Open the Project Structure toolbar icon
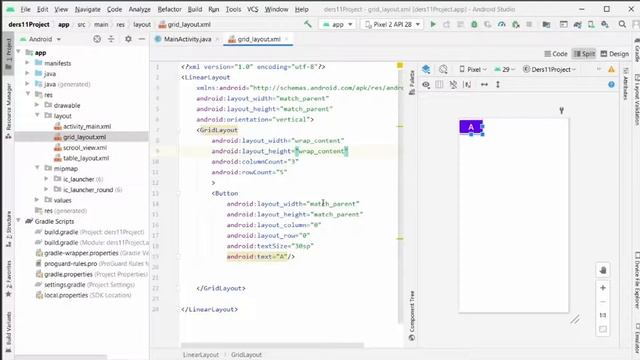The height and width of the screenshot is (360, 640). coord(546,24)
